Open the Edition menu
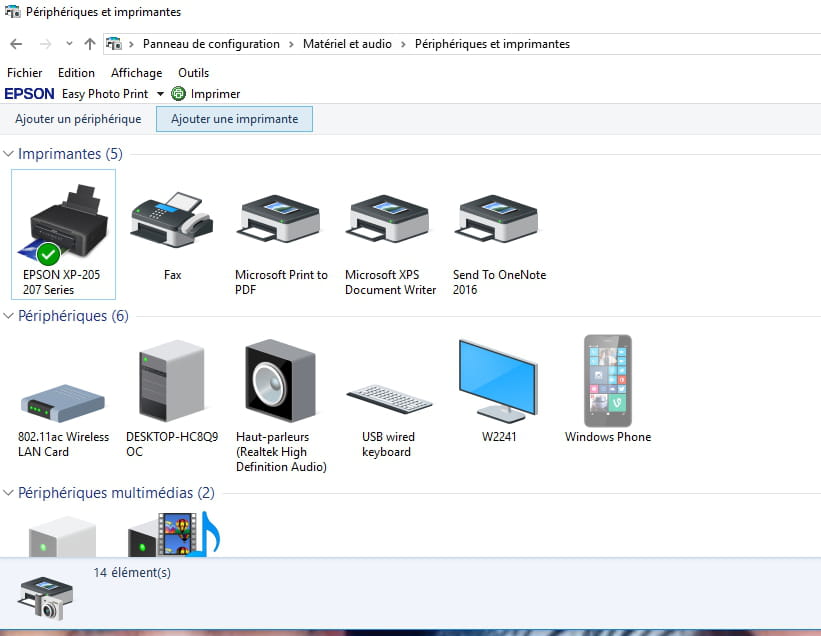This screenshot has width=821, height=636. click(x=76, y=73)
